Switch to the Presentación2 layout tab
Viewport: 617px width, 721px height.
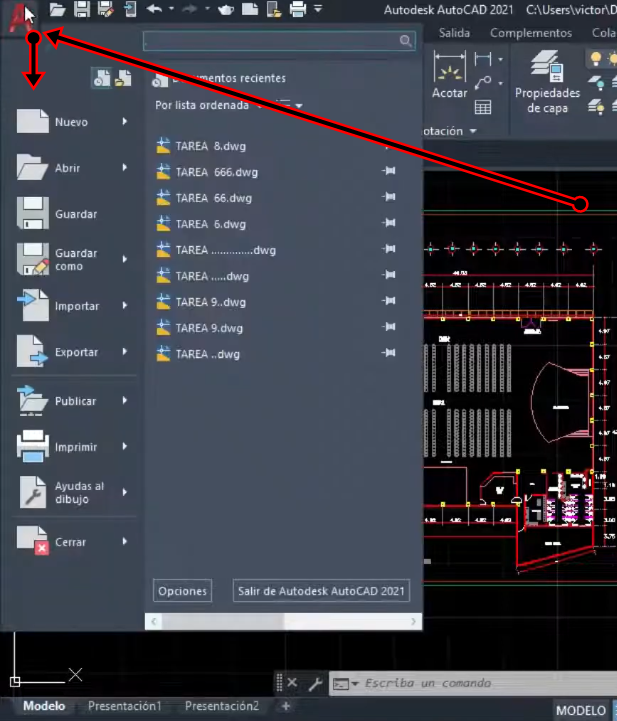tap(222, 706)
